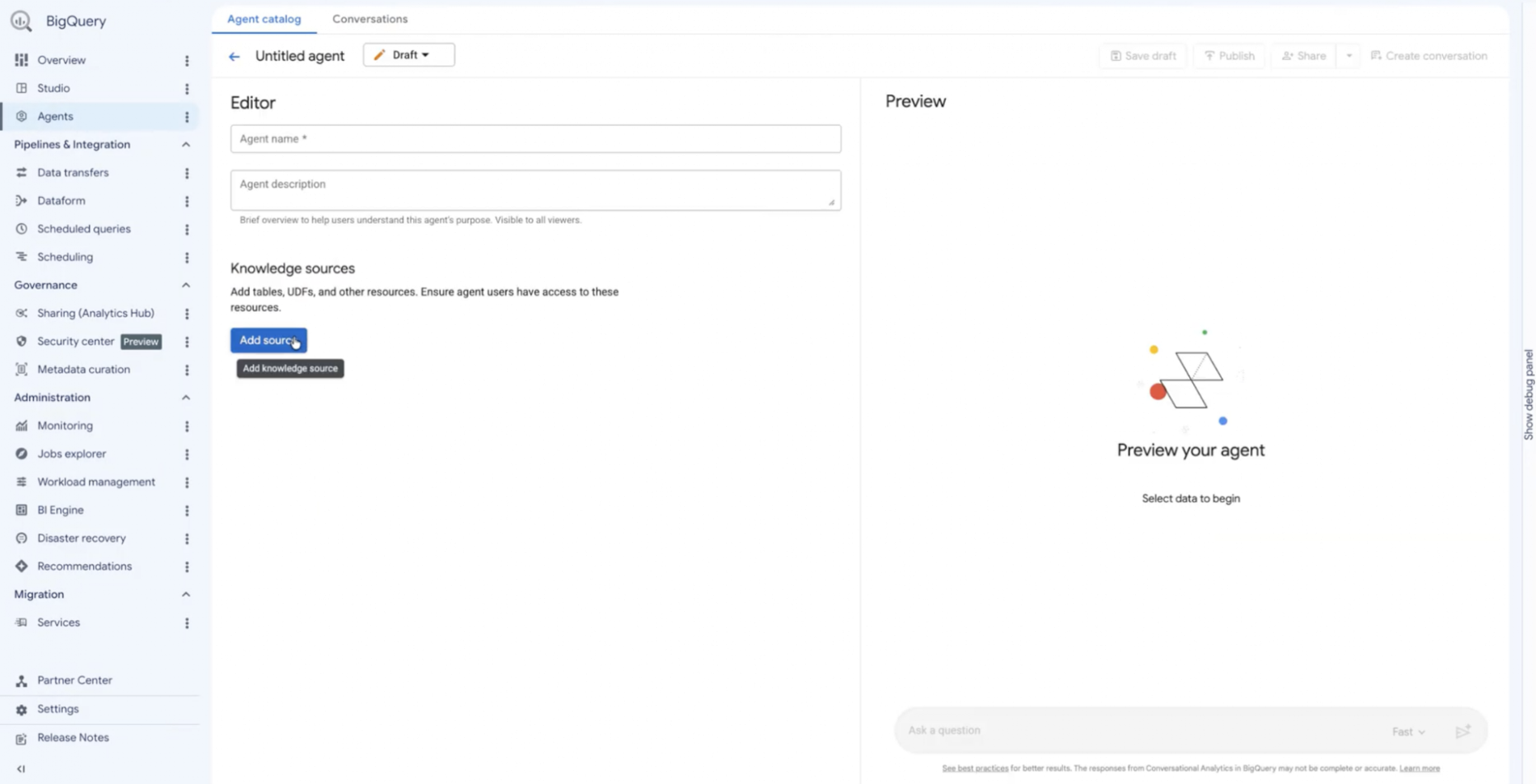Image resolution: width=1536 pixels, height=784 pixels.
Task: Collapse the Migration section
Action: click(186, 594)
